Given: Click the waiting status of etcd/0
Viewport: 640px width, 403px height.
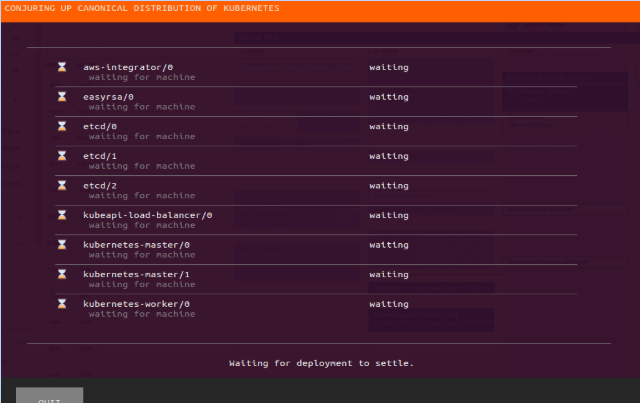Looking at the screenshot, I should click(x=389, y=127).
